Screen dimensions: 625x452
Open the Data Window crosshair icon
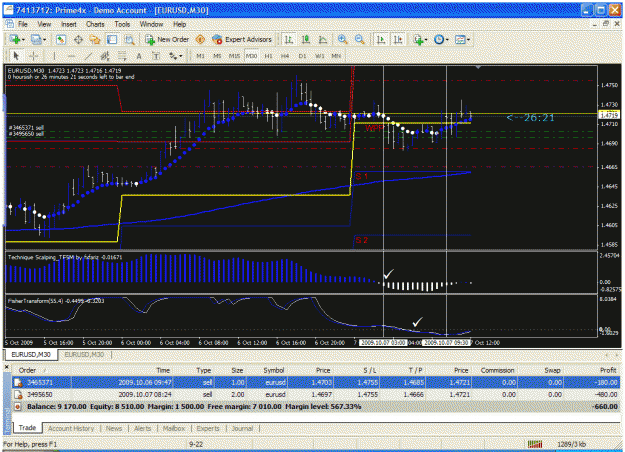pyautogui.click(x=78, y=39)
